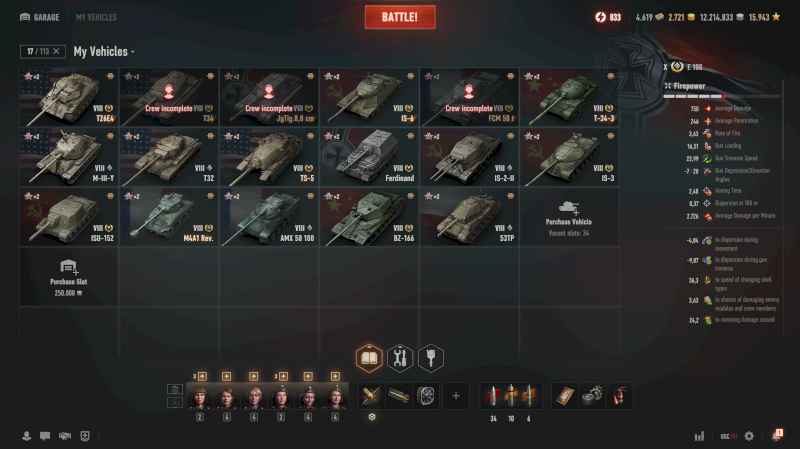Click the settings gear icon

click(749, 436)
